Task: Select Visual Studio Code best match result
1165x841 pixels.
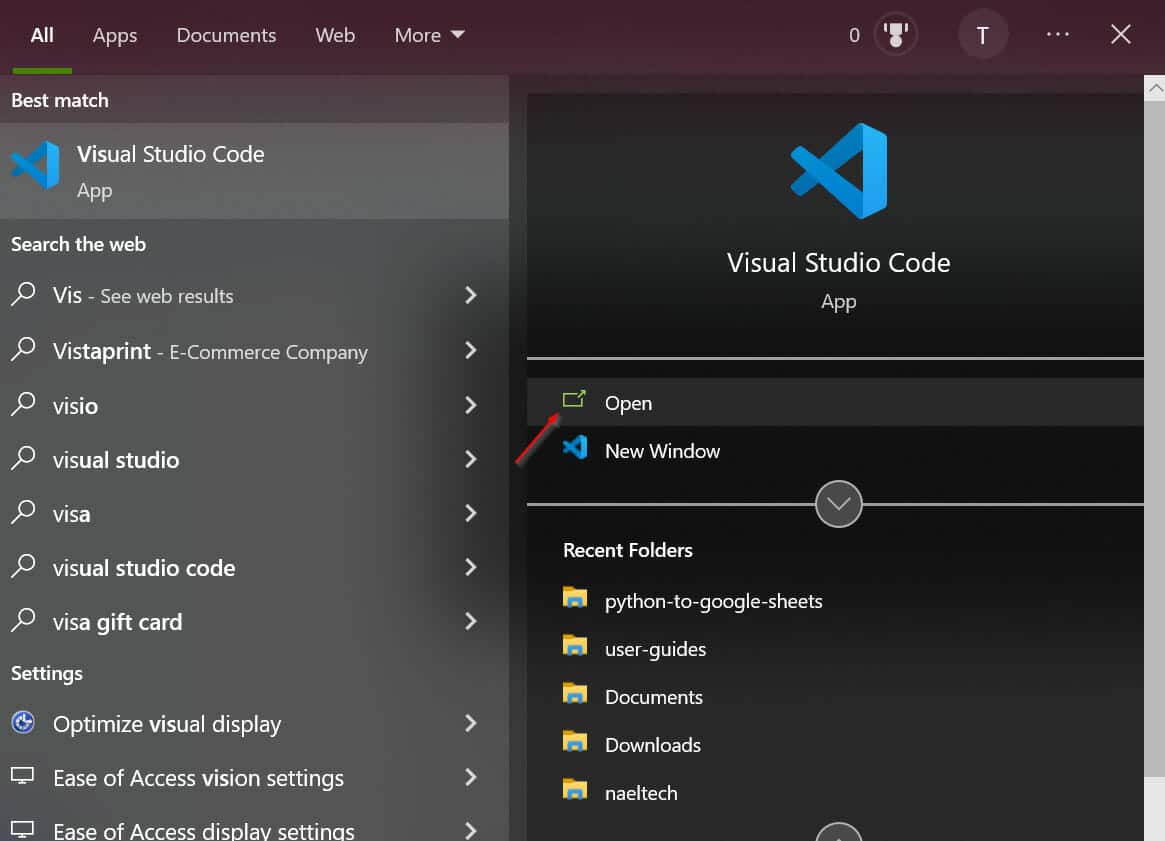Action: pyautogui.click(x=254, y=171)
